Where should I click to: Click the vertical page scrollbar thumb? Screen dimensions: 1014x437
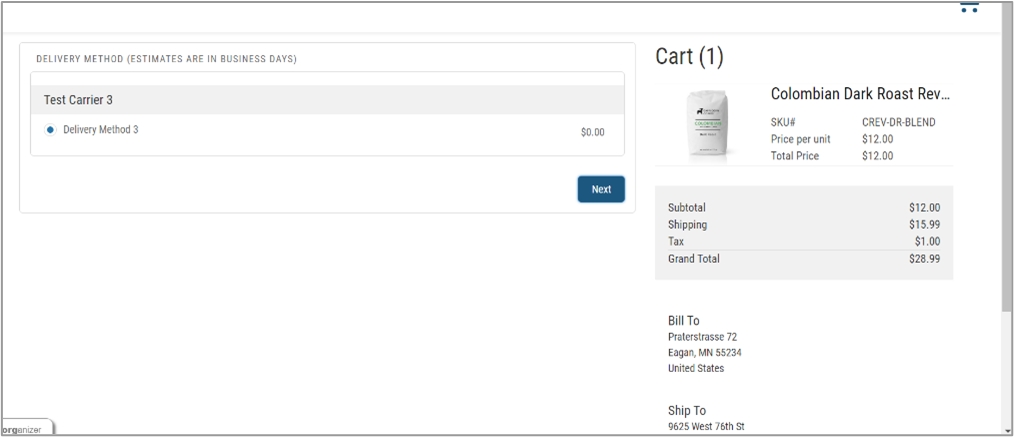click(x=1006, y=170)
